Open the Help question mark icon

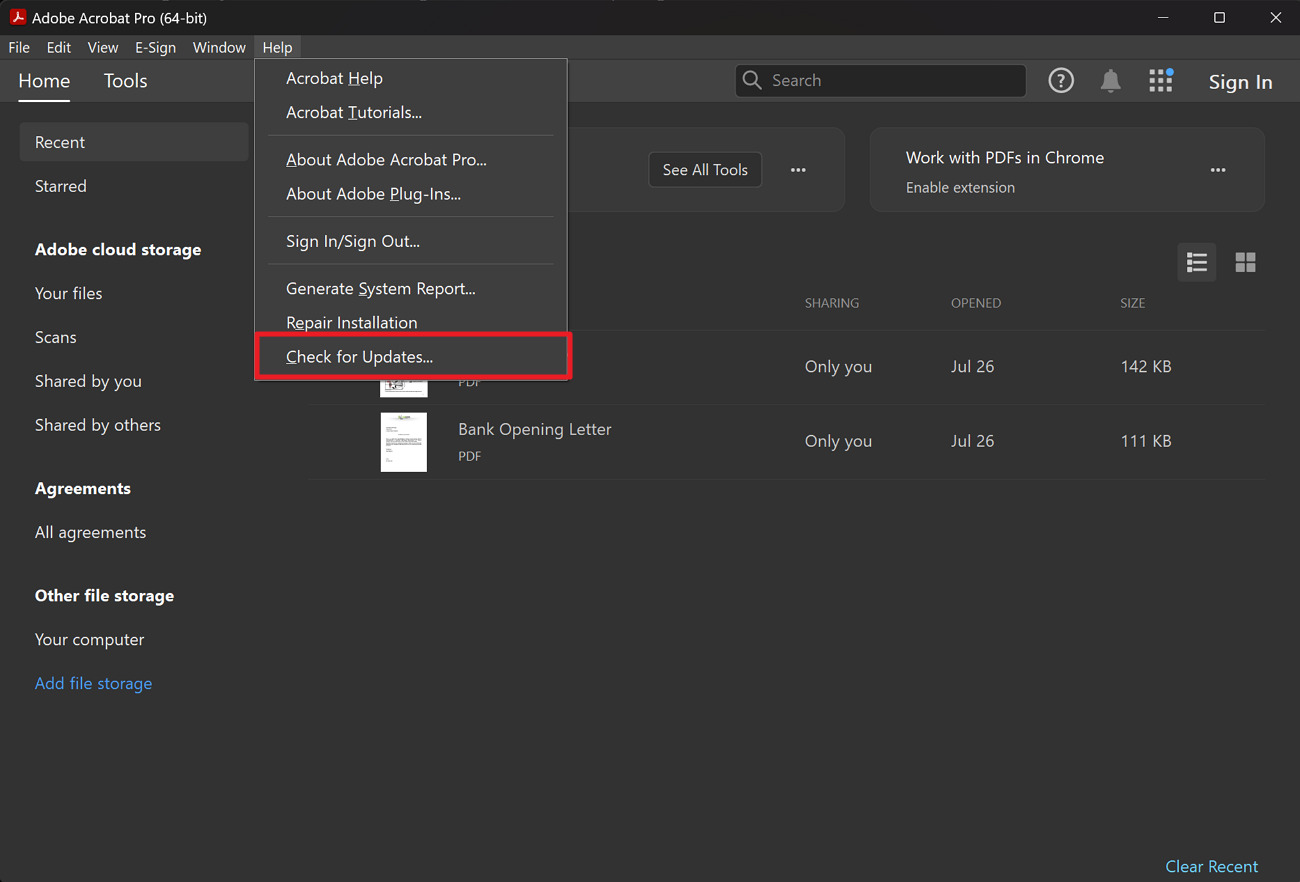coord(1061,81)
